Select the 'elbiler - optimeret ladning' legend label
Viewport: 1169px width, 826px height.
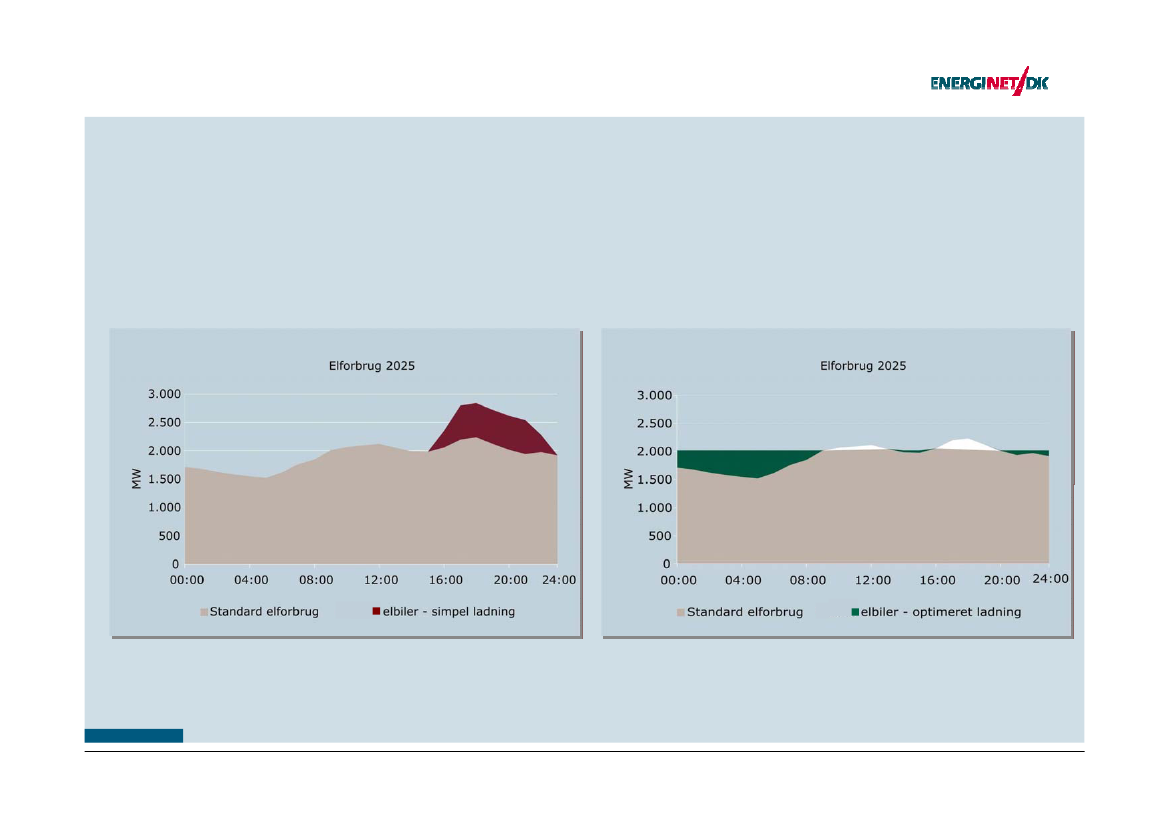pos(942,612)
